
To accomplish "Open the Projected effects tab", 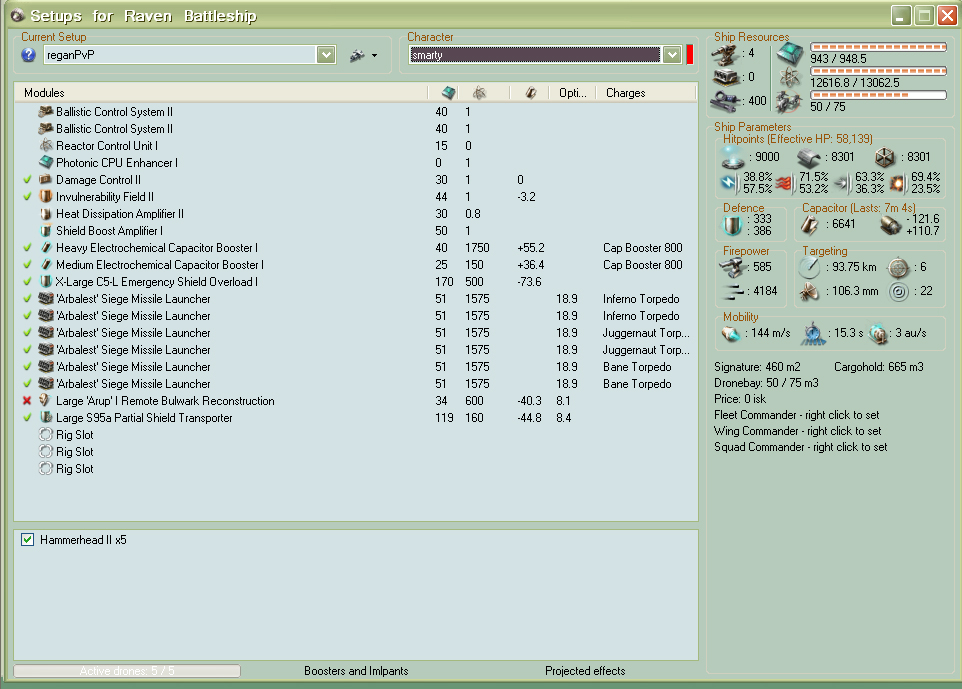I will (585, 671).
